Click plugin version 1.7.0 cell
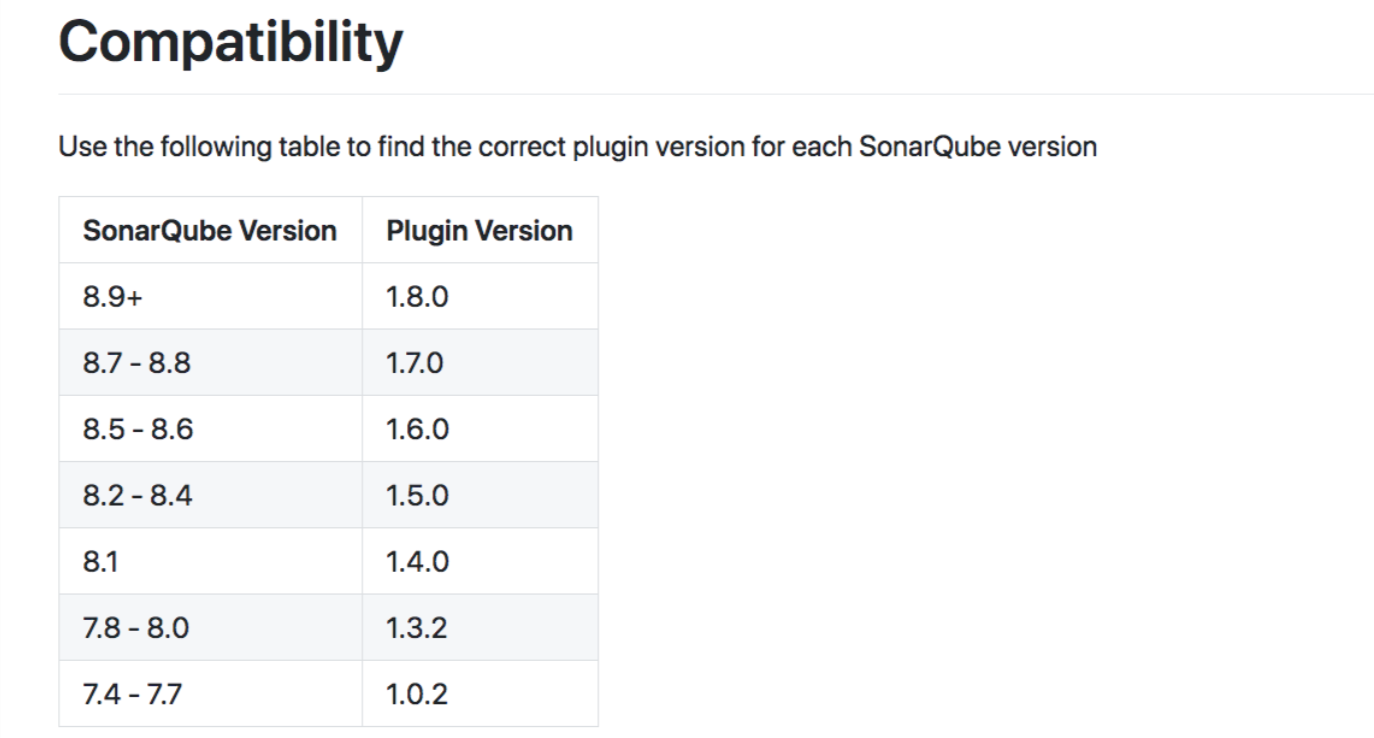The image size is (1374, 738). [480, 362]
